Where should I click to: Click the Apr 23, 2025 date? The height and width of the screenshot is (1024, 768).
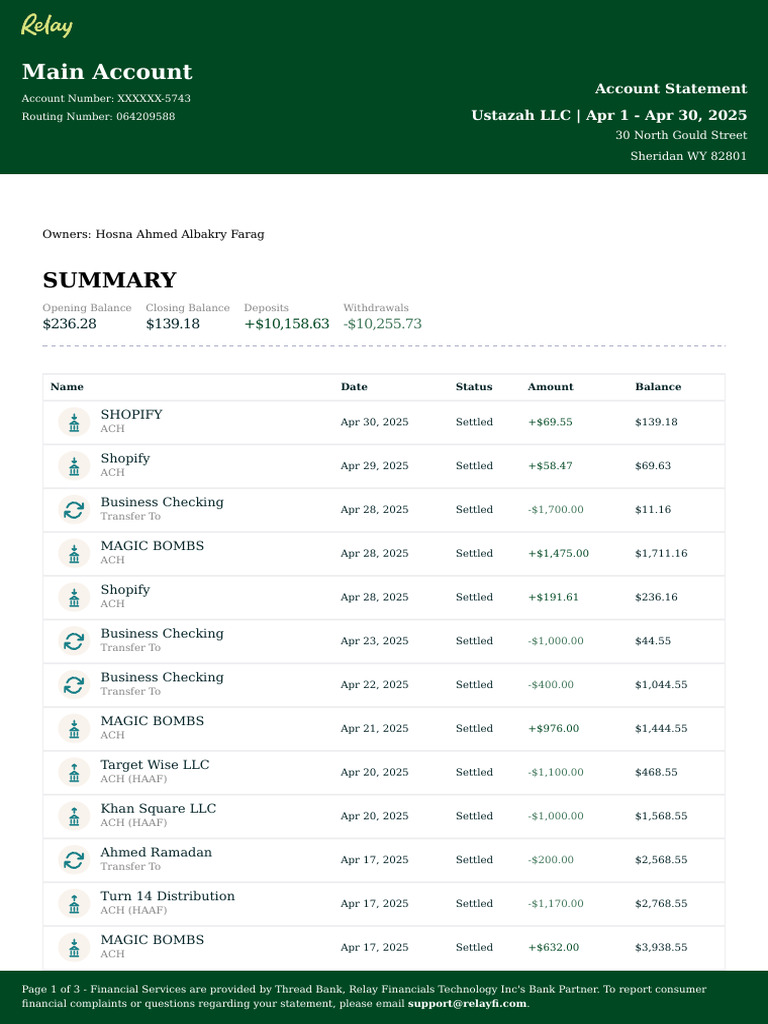coord(374,641)
